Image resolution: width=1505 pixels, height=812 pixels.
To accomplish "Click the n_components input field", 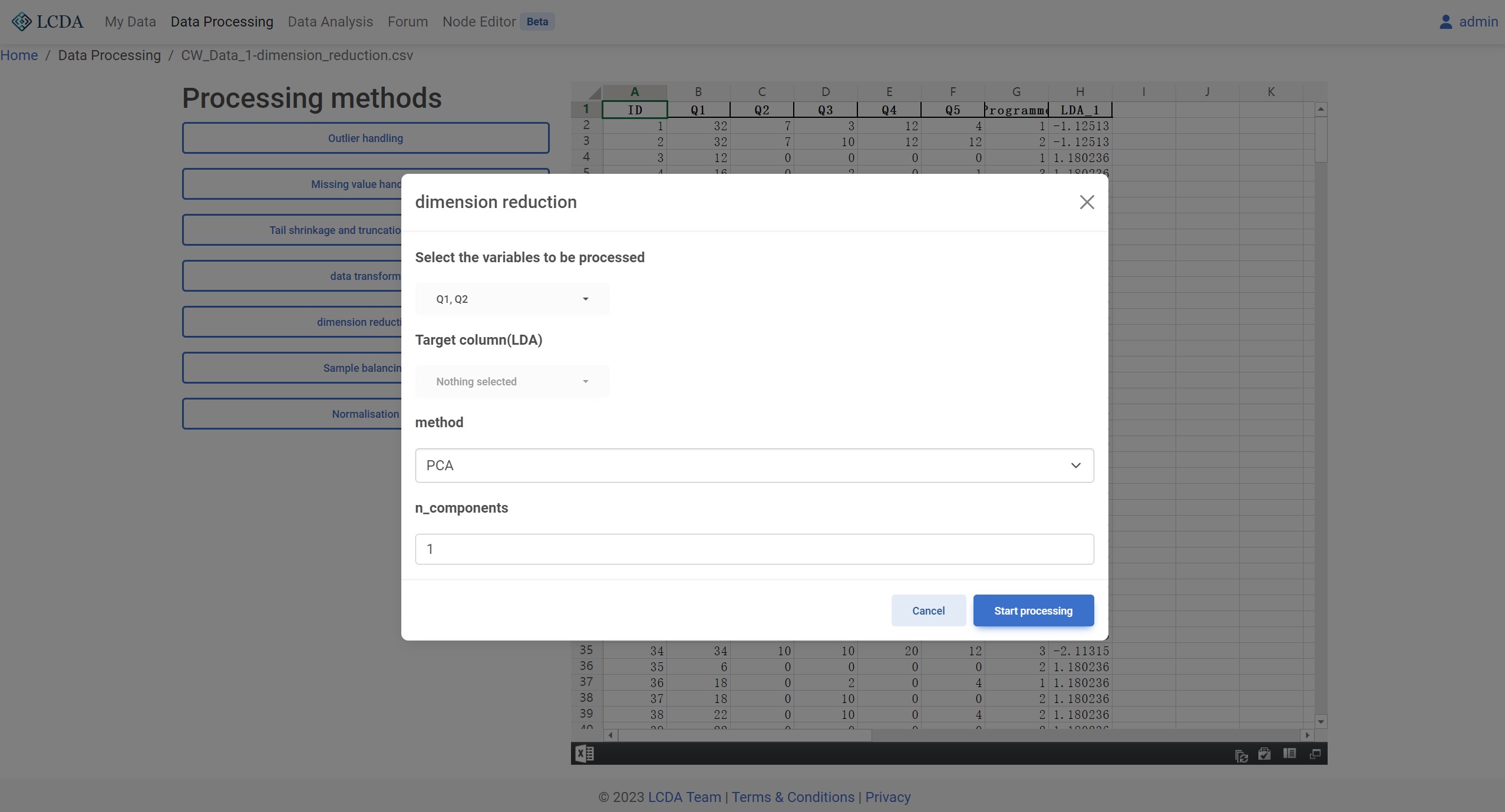I will [x=754, y=549].
